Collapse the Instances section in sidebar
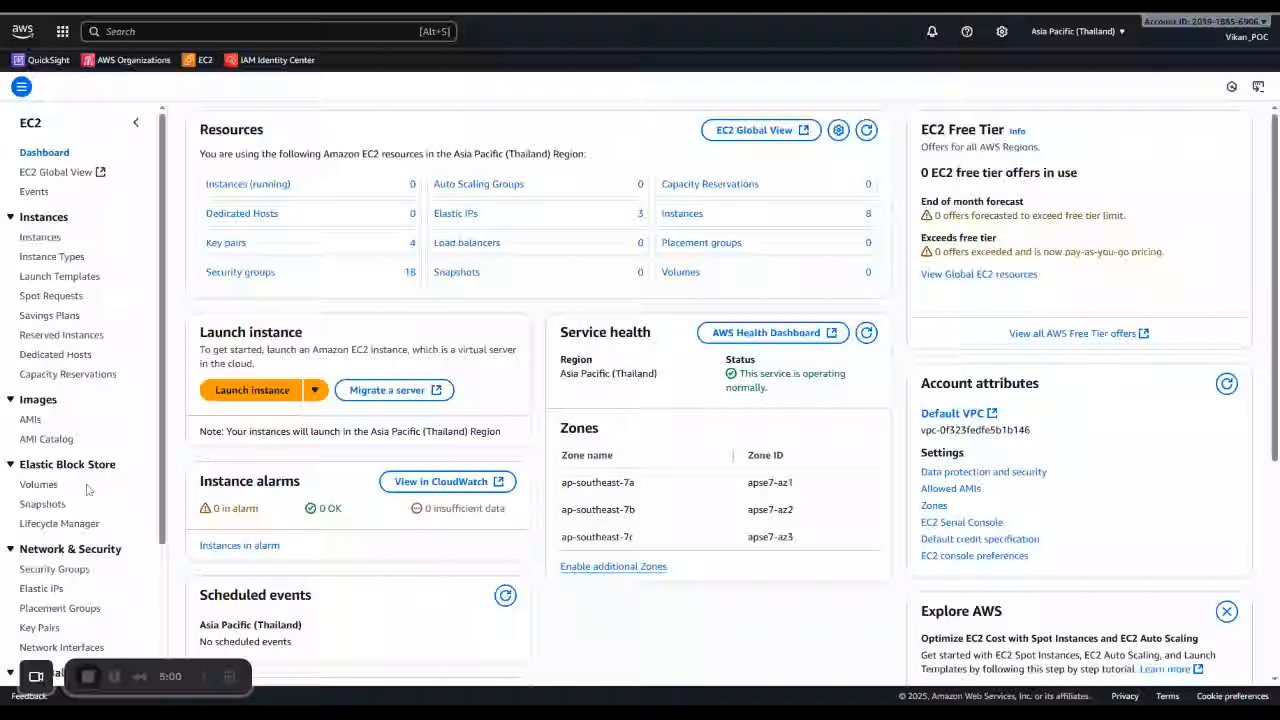Image resolution: width=1280 pixels, height=720 pixels. [x=11, y=217]
